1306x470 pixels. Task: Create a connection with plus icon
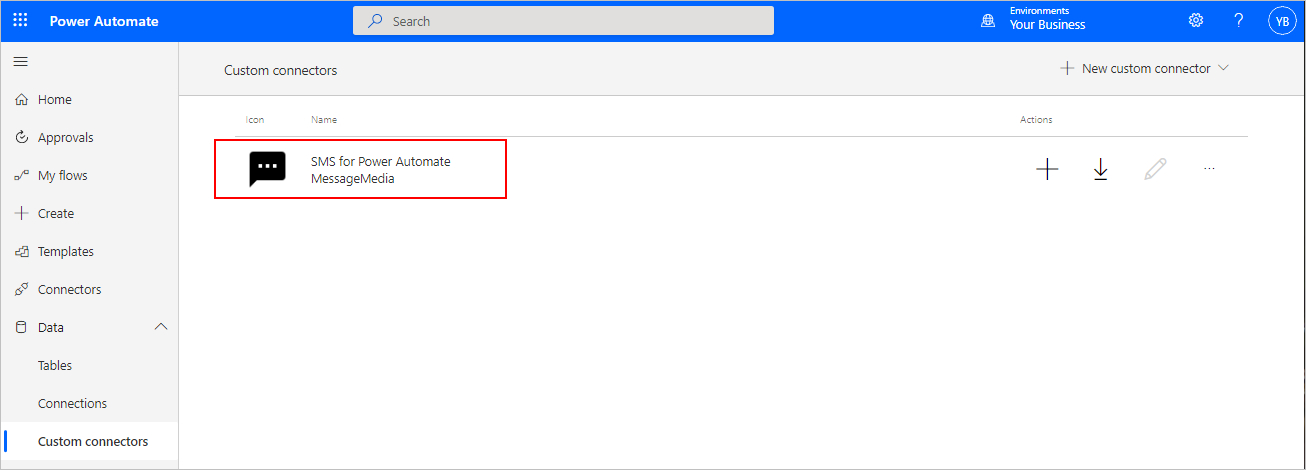coord(1047,170)
